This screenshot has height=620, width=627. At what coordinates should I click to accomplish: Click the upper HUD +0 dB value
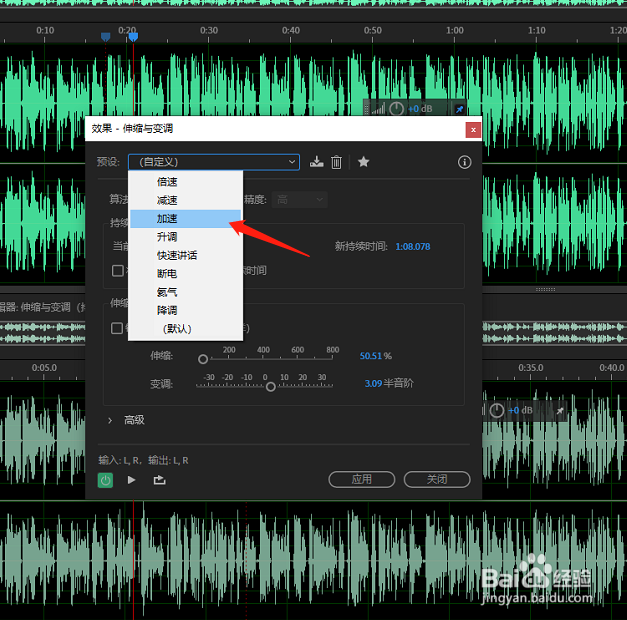420,109
